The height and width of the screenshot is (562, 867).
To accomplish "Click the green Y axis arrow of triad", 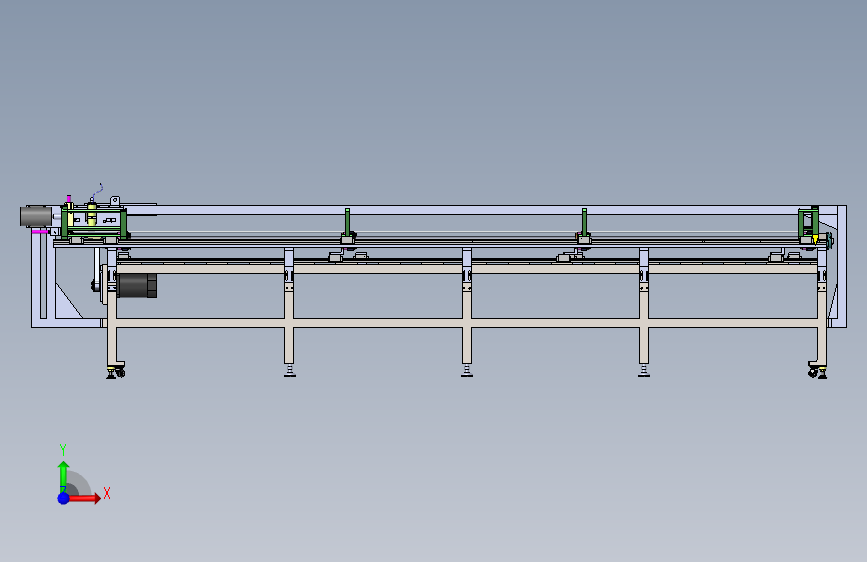I will point(64,476).
